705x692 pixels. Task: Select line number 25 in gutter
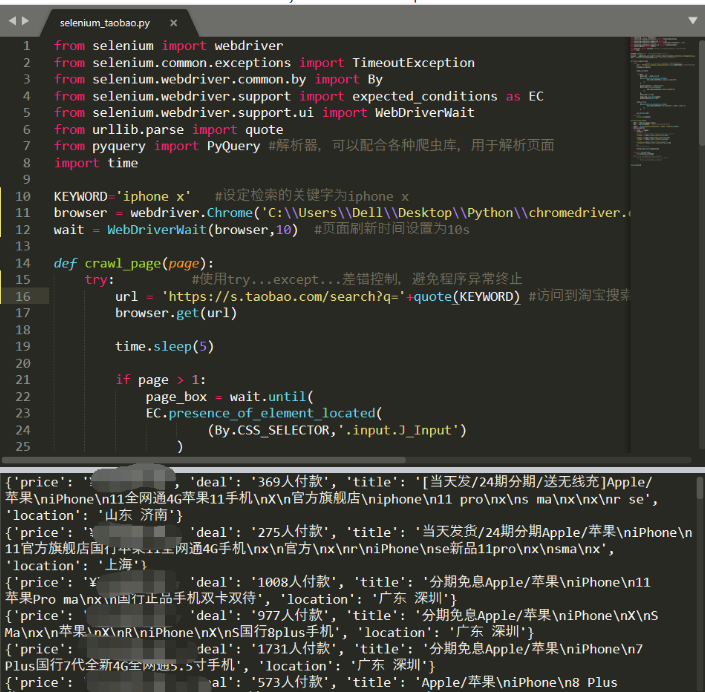point(23,447)
